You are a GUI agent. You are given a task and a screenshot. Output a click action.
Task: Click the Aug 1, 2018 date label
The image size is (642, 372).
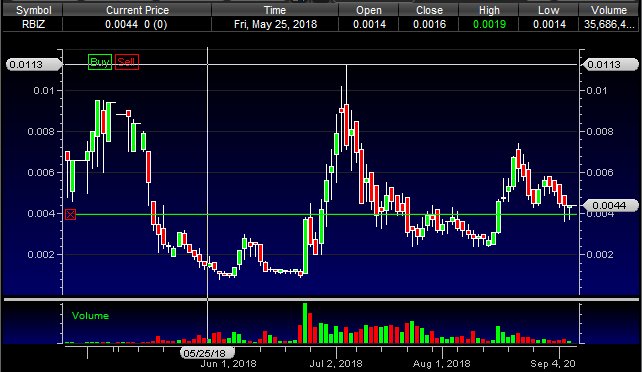click(441, 363)
